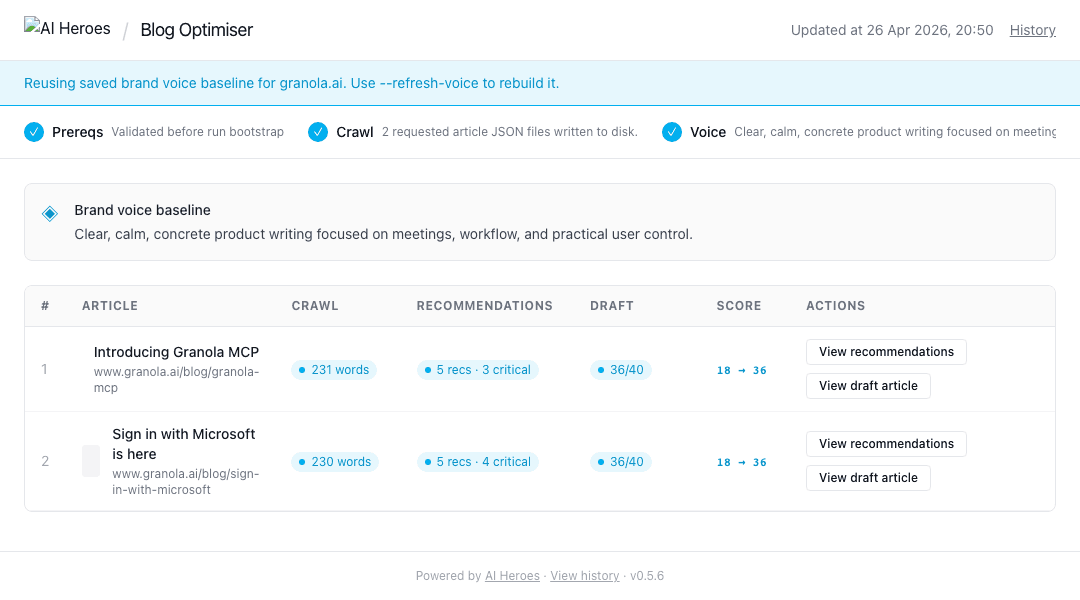The image size is (1080, 600).
Task: Click the Article column header
Action: click(x=110, y=306)
